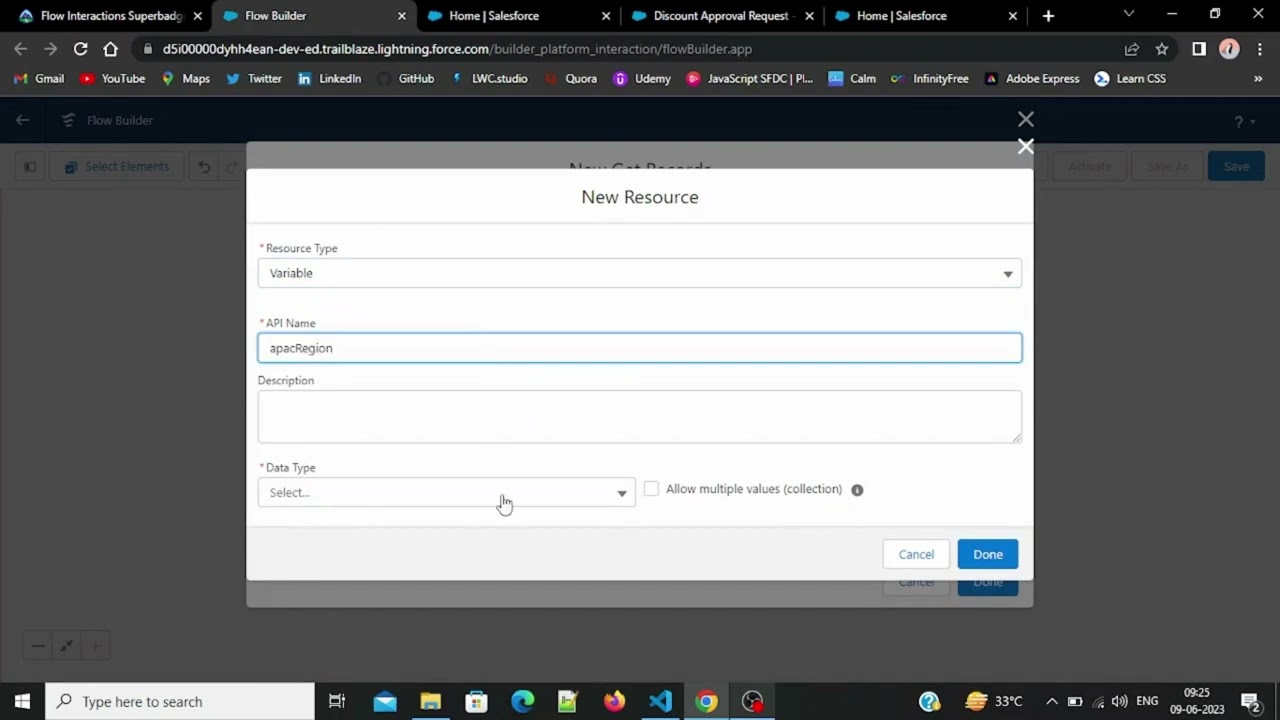Open the Chrome tab search chevron
This screenshot has width=1280, height=720.
(1129, 14)
